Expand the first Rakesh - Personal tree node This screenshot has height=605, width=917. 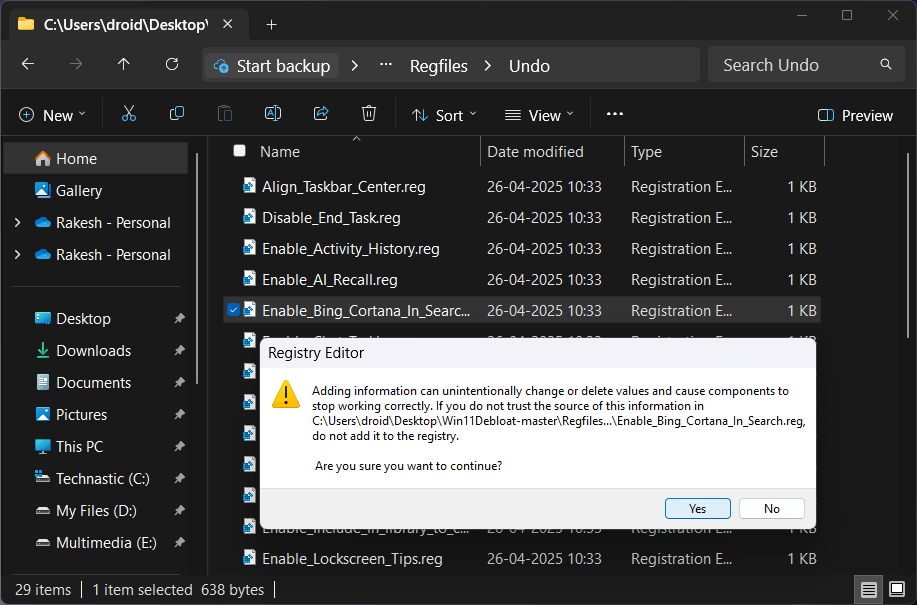click(x=18, y=223)
